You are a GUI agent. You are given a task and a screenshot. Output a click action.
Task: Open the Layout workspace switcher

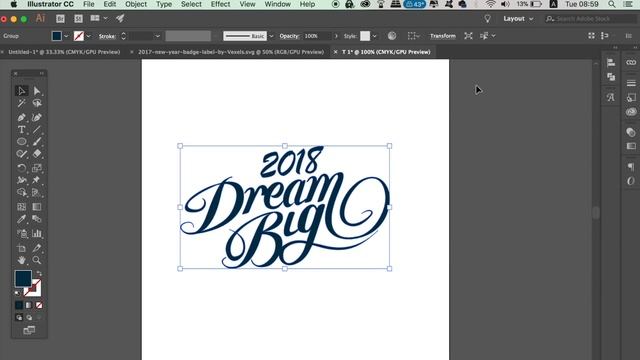click(518, 19)
